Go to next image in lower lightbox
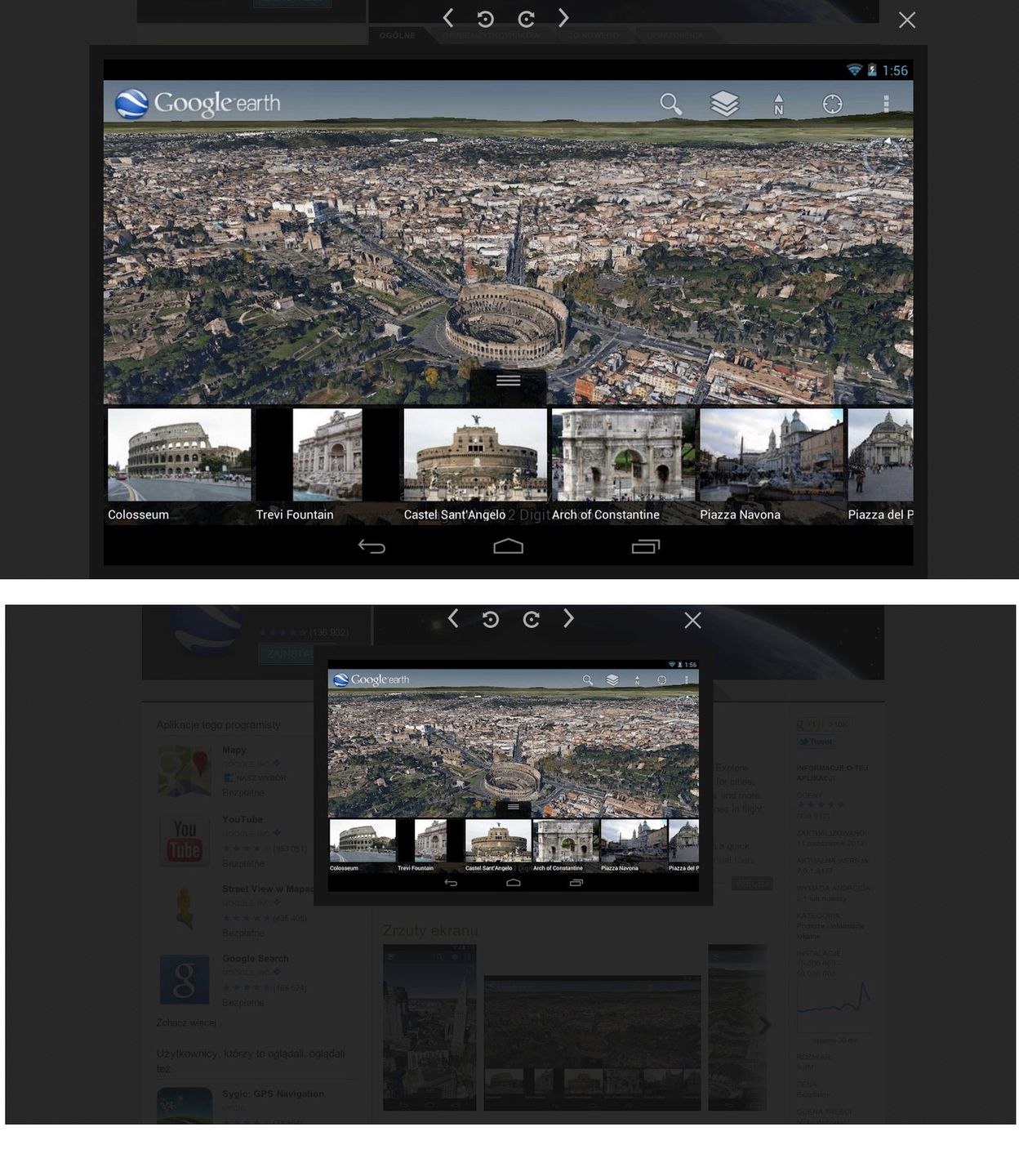The image size is (1019, 1176). (x=568, y=619)
